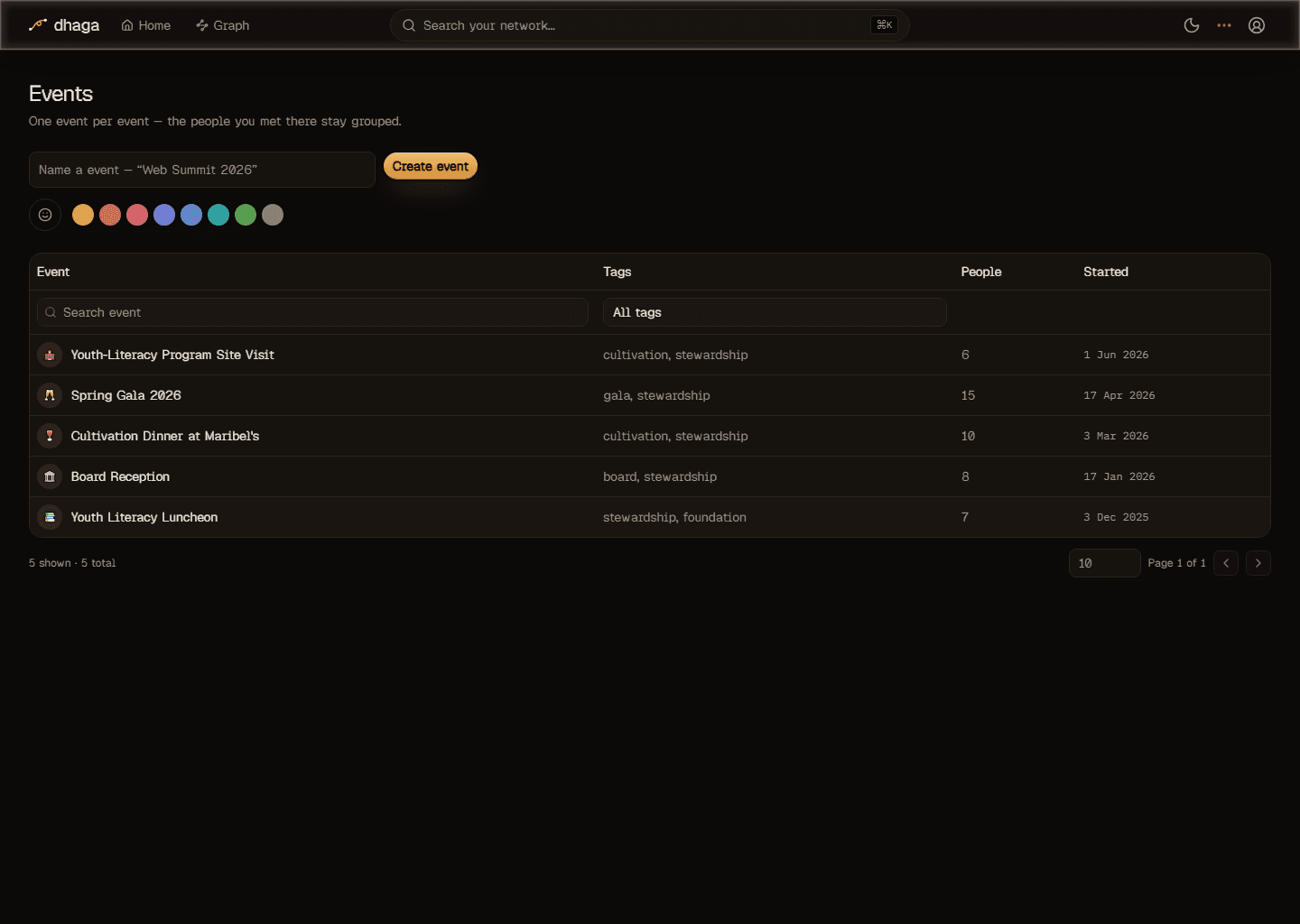The image size is (1300, 924).
Task: Open the Board Reception event
Action: (120, 476)
